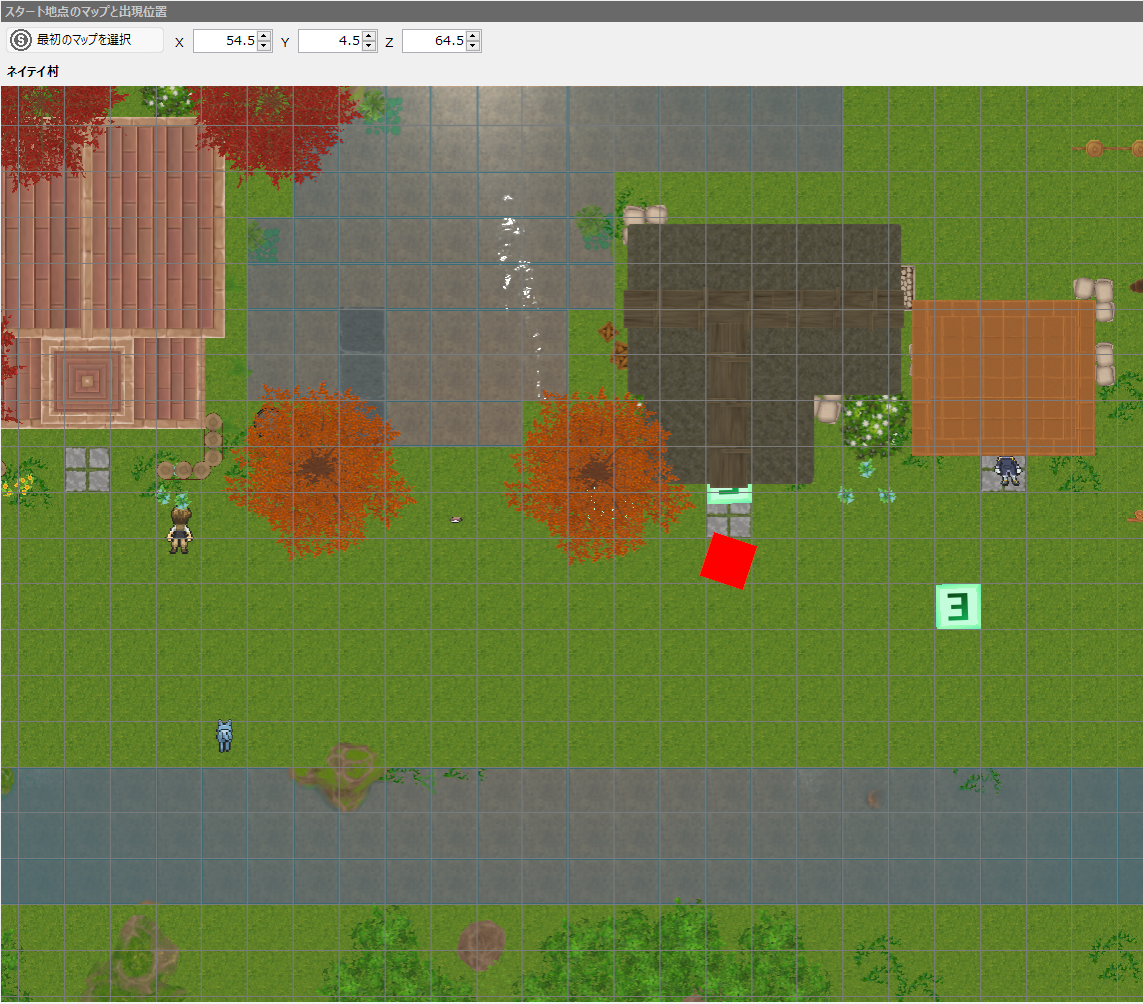The width and height of the screenshot is (1143, 1004).
Task: Click the Z coordinate input field
Action: click(x=433, y=41)
